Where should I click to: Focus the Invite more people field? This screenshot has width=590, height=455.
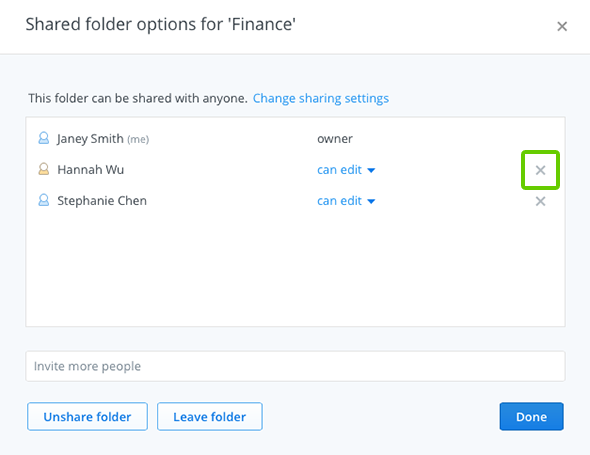(x=295, y=366)
